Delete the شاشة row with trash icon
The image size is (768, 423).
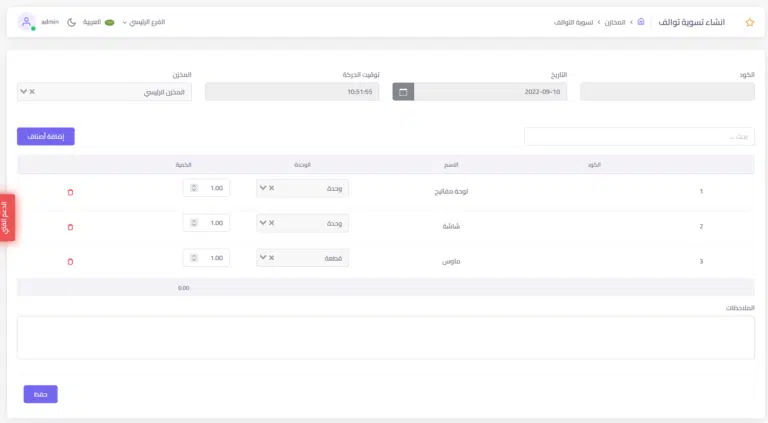click(x=70, y=227)
